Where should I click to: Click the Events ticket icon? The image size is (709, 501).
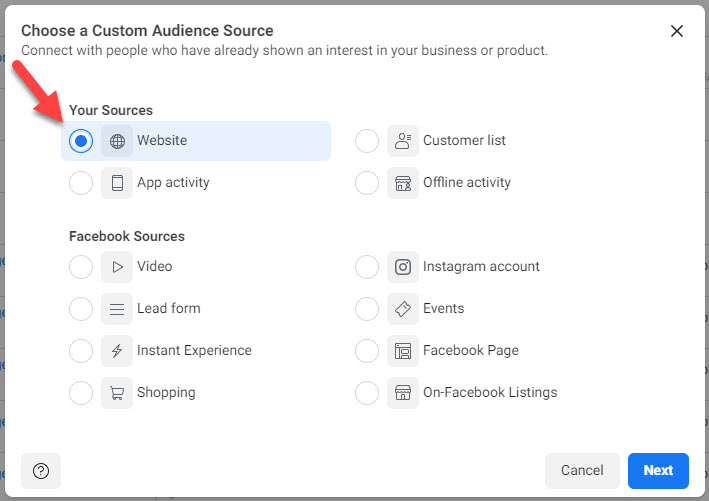tap(403, 309)
